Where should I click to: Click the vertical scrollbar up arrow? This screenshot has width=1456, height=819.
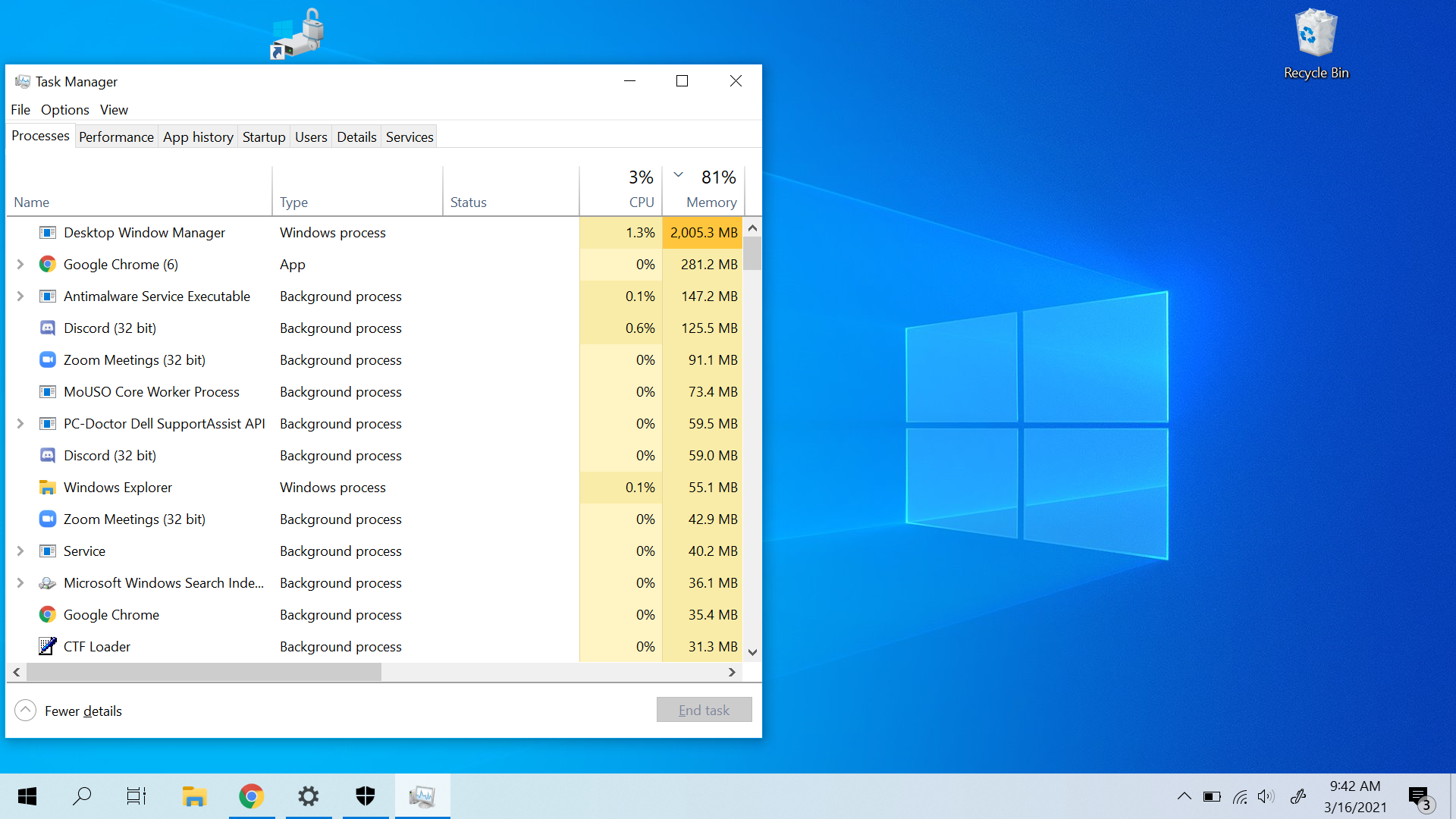(752, 228)
